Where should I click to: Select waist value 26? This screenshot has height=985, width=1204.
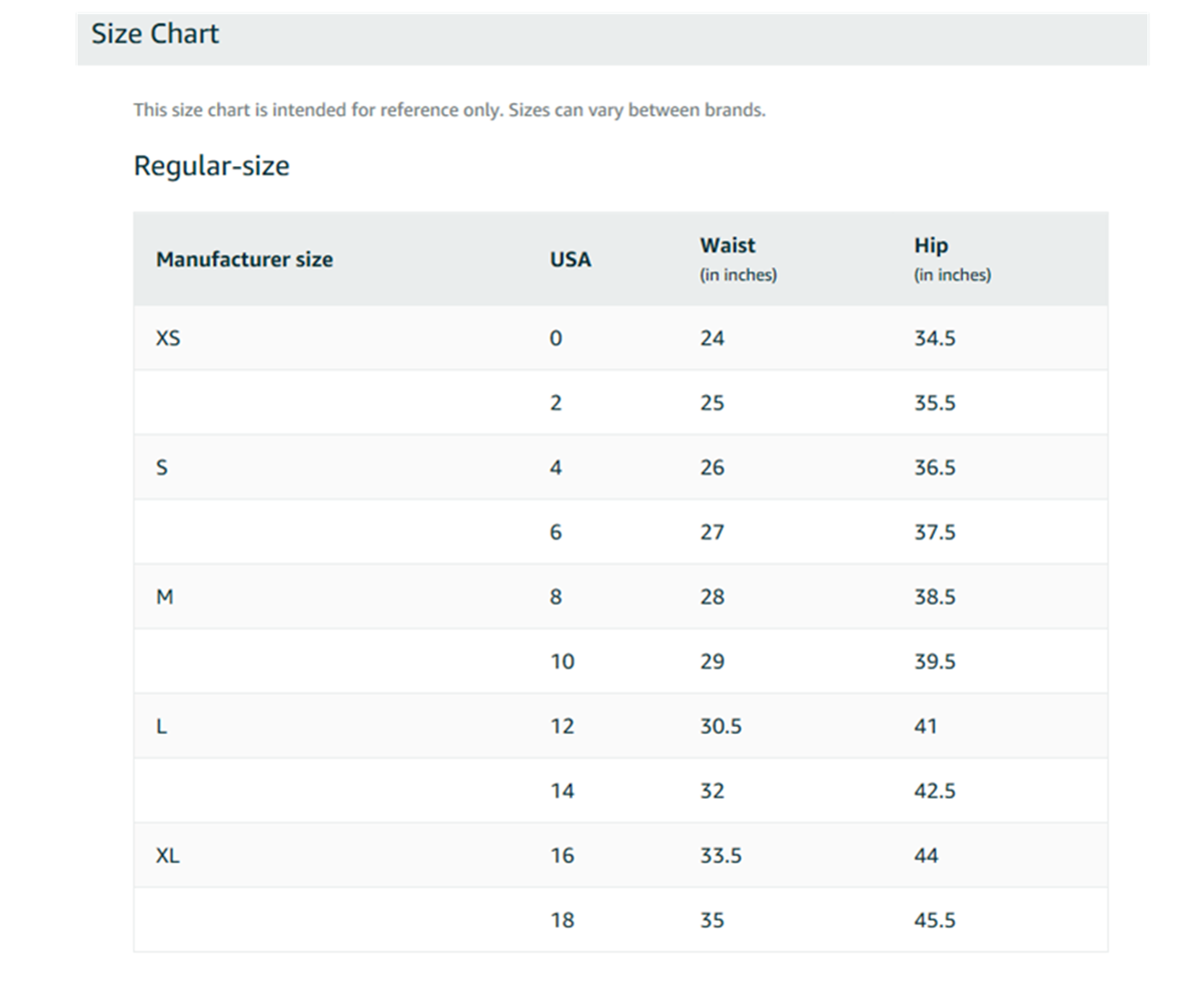click(712, 468)
